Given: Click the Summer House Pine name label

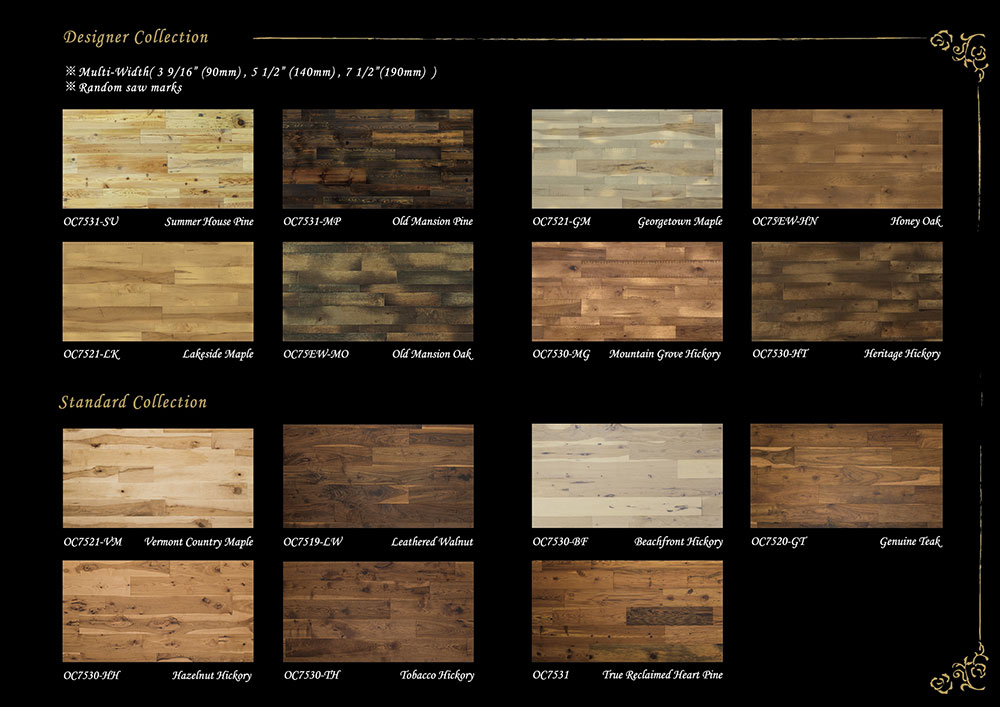Looking at the screenshot, I should tap(209, 222).
